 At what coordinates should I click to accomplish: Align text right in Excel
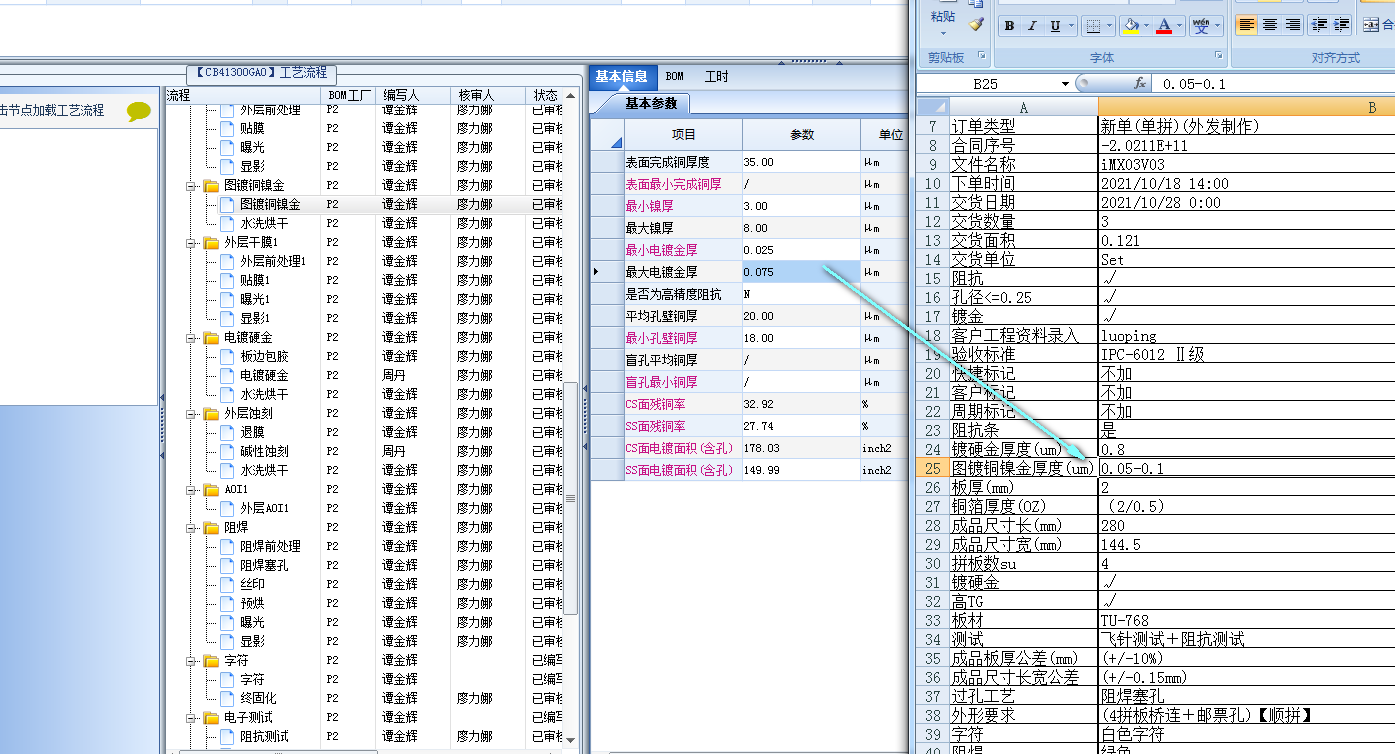coord(1293,26)
